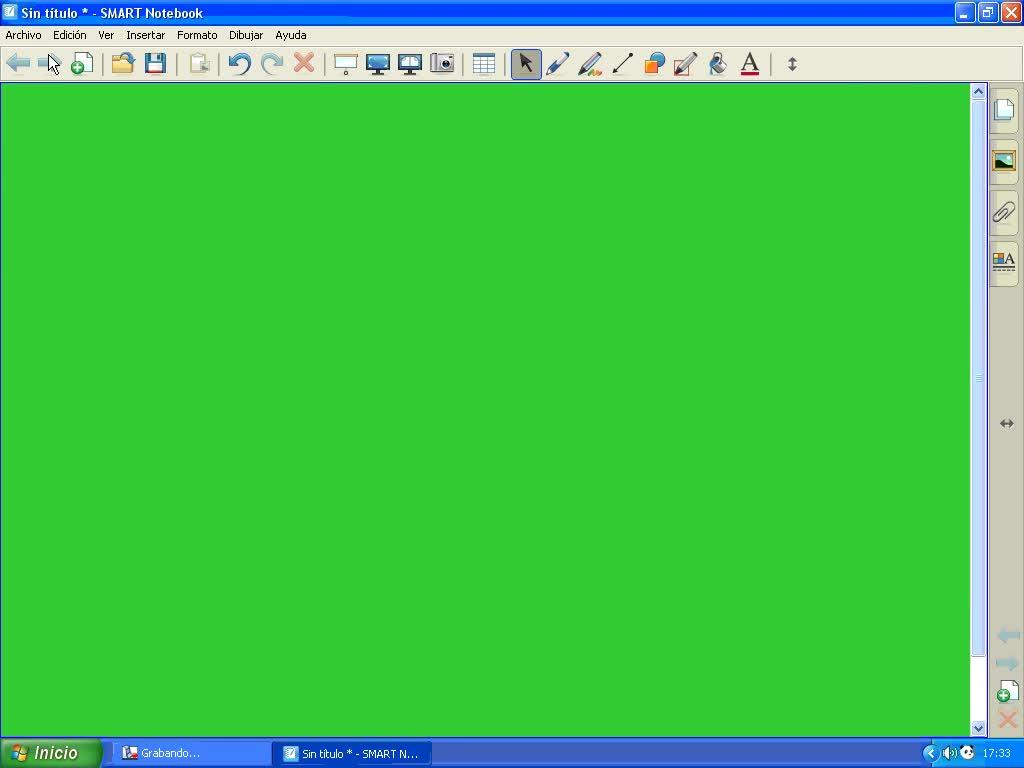Go to next page in sidebar bottom
The image size is (1024, 768).
tap(1008, 664)
